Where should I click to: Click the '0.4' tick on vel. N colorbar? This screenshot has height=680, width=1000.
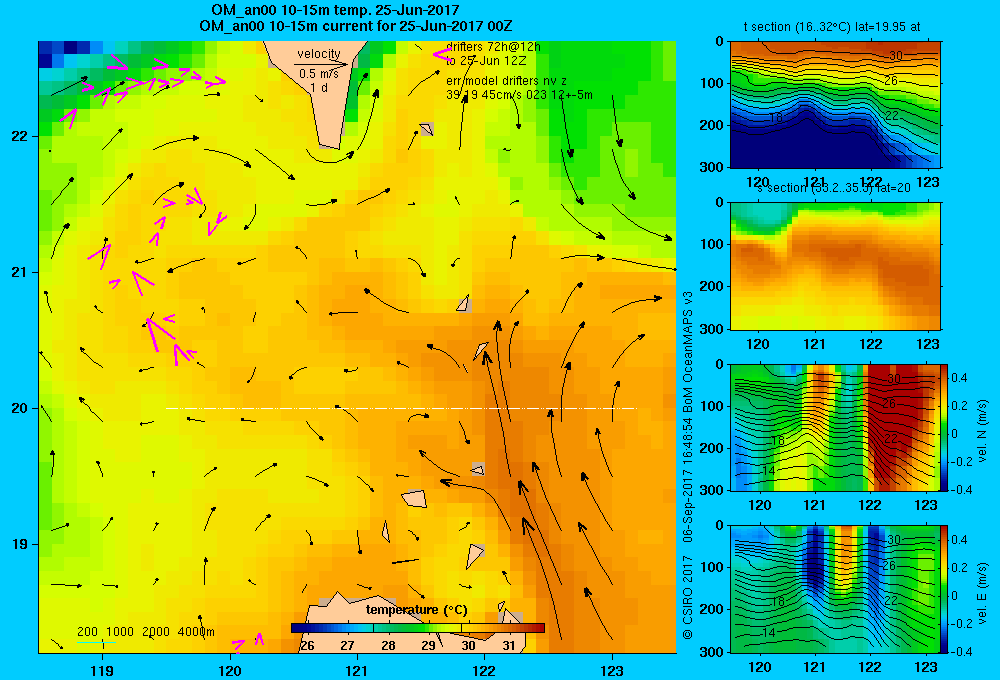(x=959, y=378)
